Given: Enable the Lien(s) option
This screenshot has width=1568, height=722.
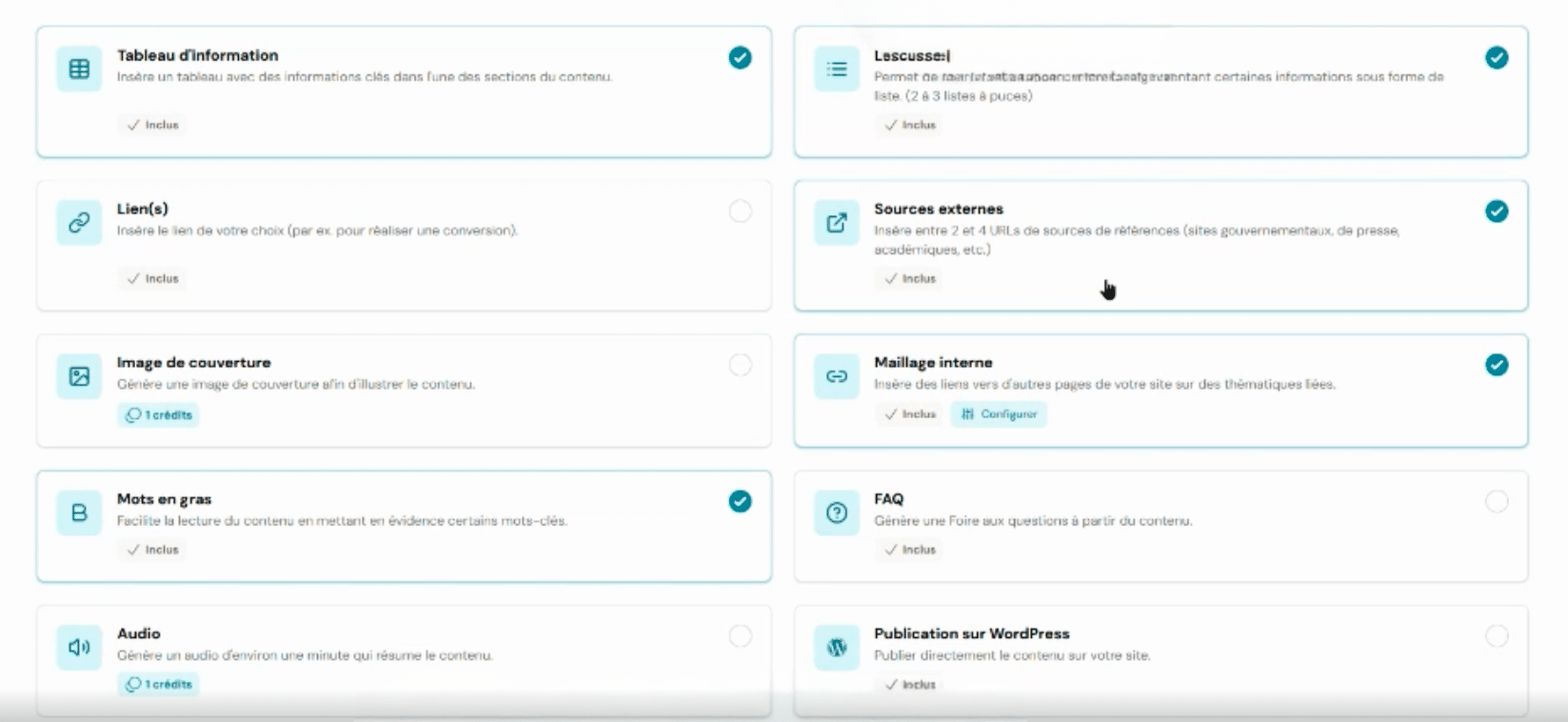Looking at the screenshot, I should (740, 211).
